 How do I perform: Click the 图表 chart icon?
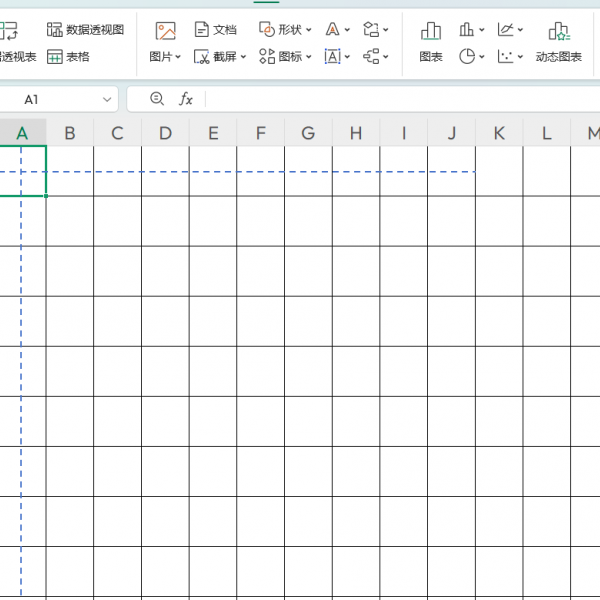(431, 31)
